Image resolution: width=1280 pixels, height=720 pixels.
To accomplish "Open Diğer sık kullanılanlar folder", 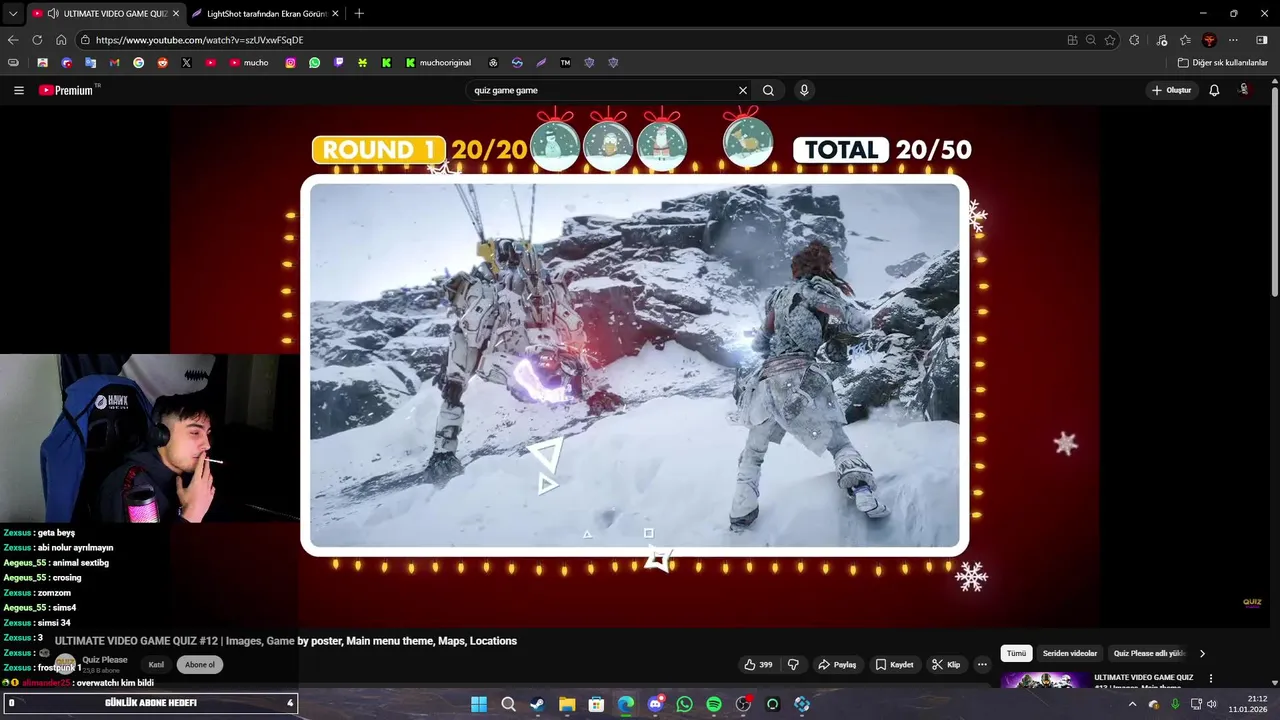I will [x=1222, y=62].
